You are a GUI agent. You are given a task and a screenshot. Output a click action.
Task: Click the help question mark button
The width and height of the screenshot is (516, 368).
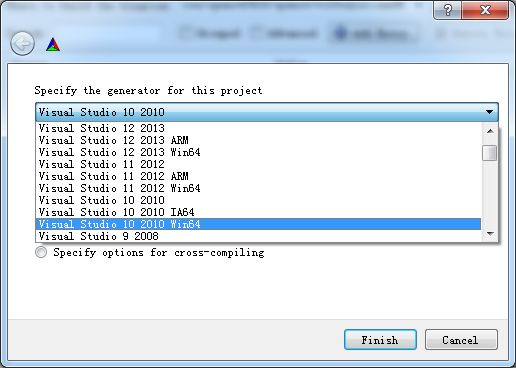447,10
